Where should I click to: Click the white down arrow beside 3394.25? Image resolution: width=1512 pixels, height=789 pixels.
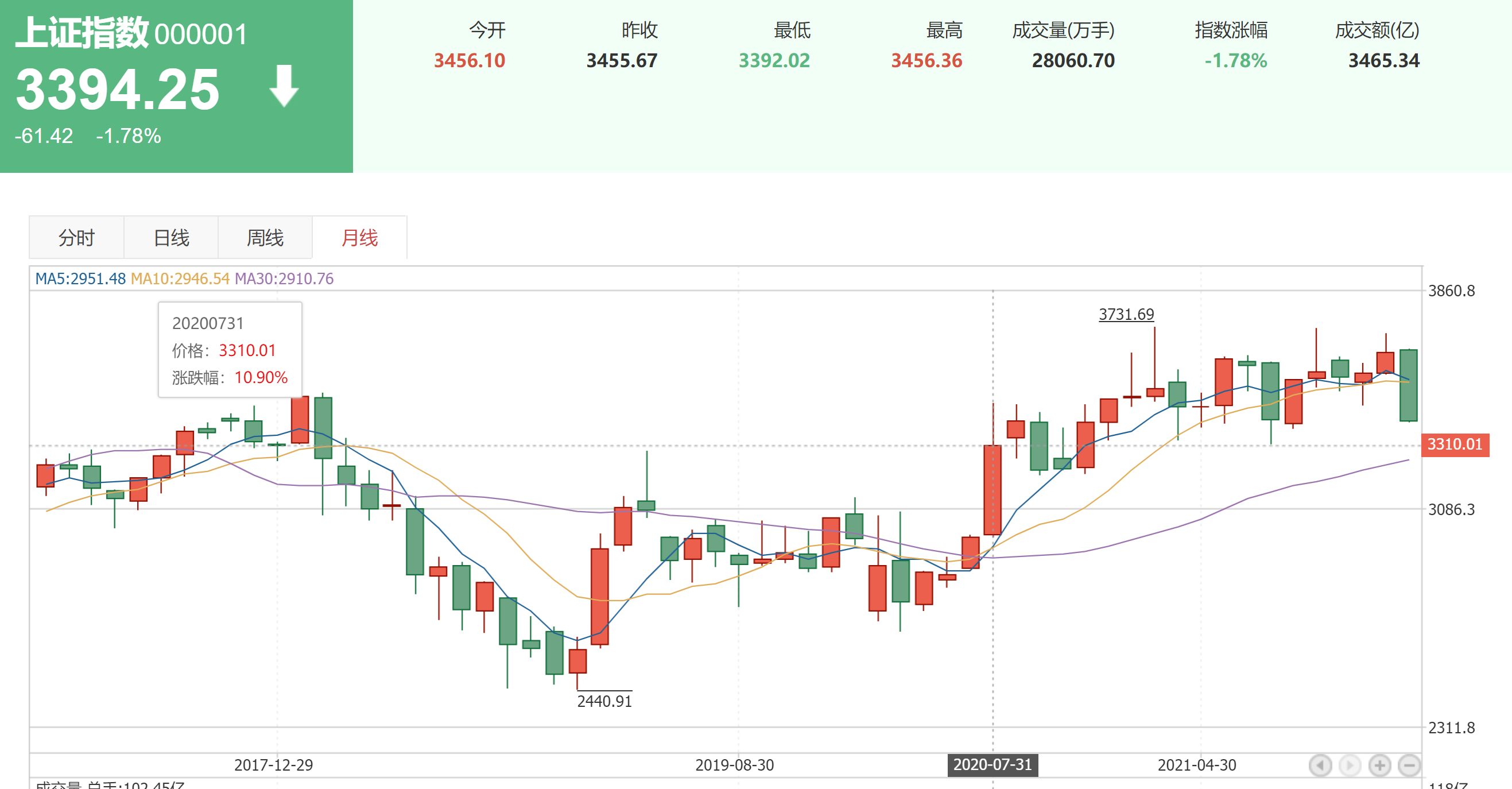284,86
